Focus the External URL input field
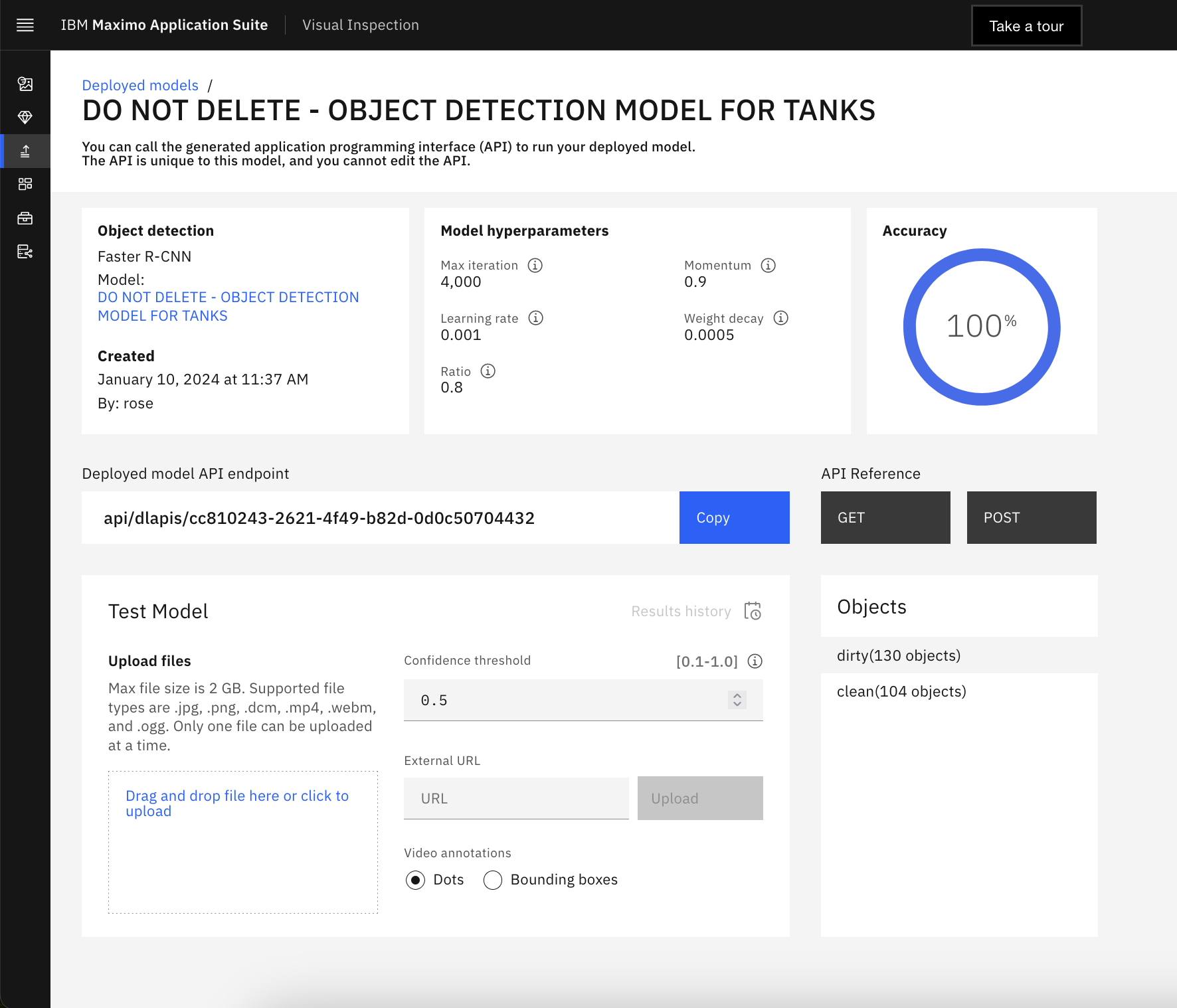This screenshot has height=1008, width=1177. point(516,798)
